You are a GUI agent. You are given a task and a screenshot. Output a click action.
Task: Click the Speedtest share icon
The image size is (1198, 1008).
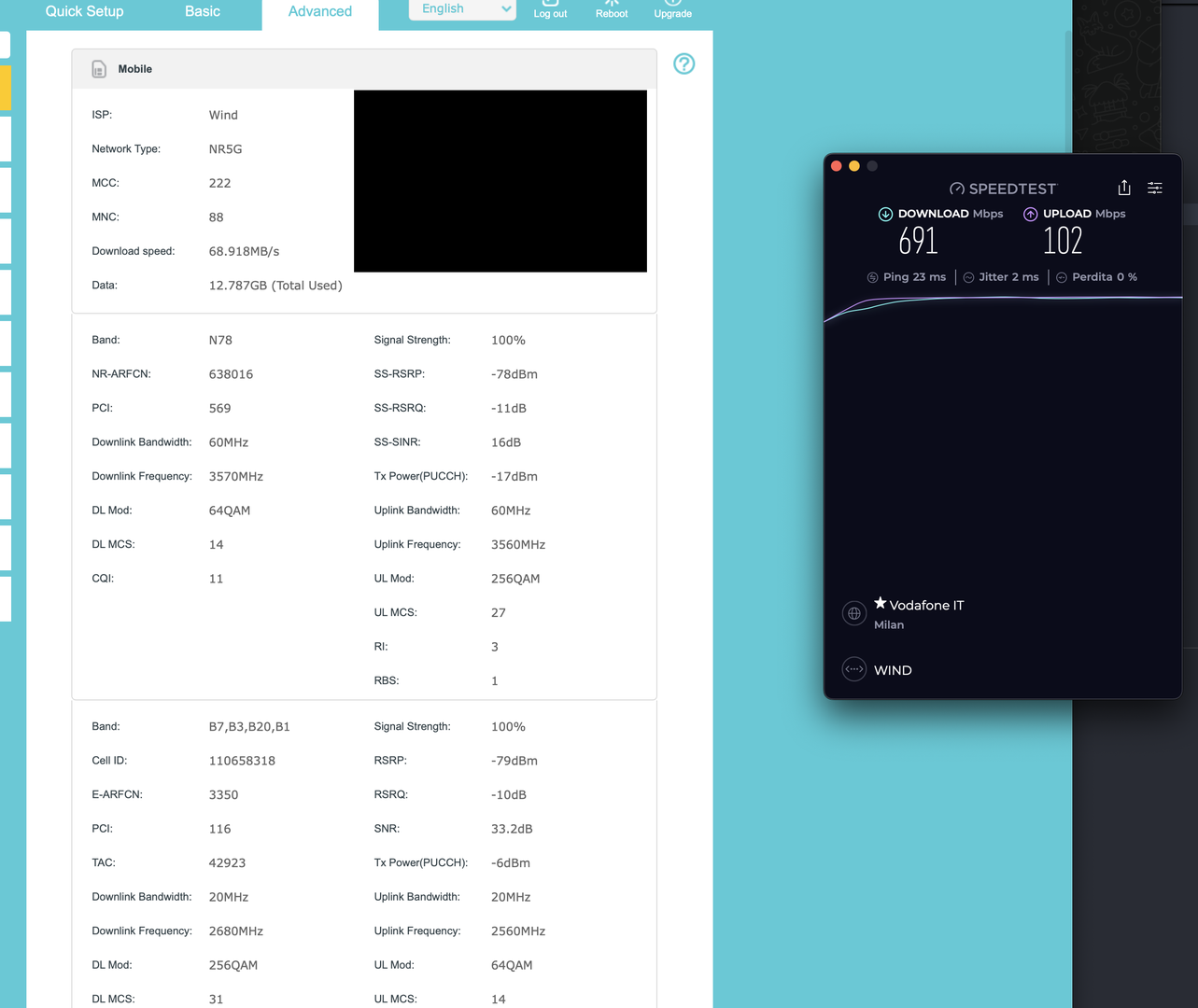[1124, 188]
